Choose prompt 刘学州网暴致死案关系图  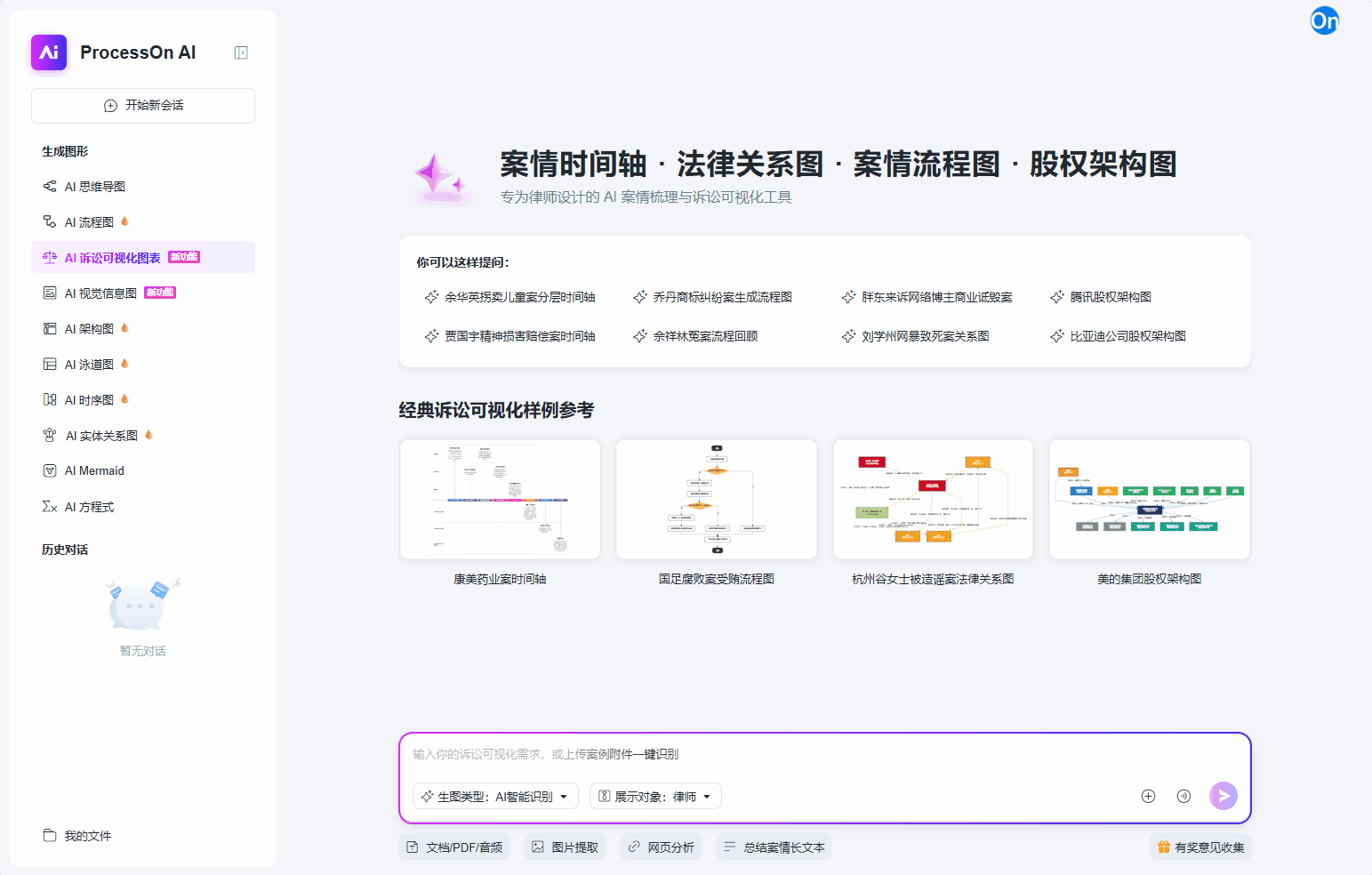(x=916, y=336)
